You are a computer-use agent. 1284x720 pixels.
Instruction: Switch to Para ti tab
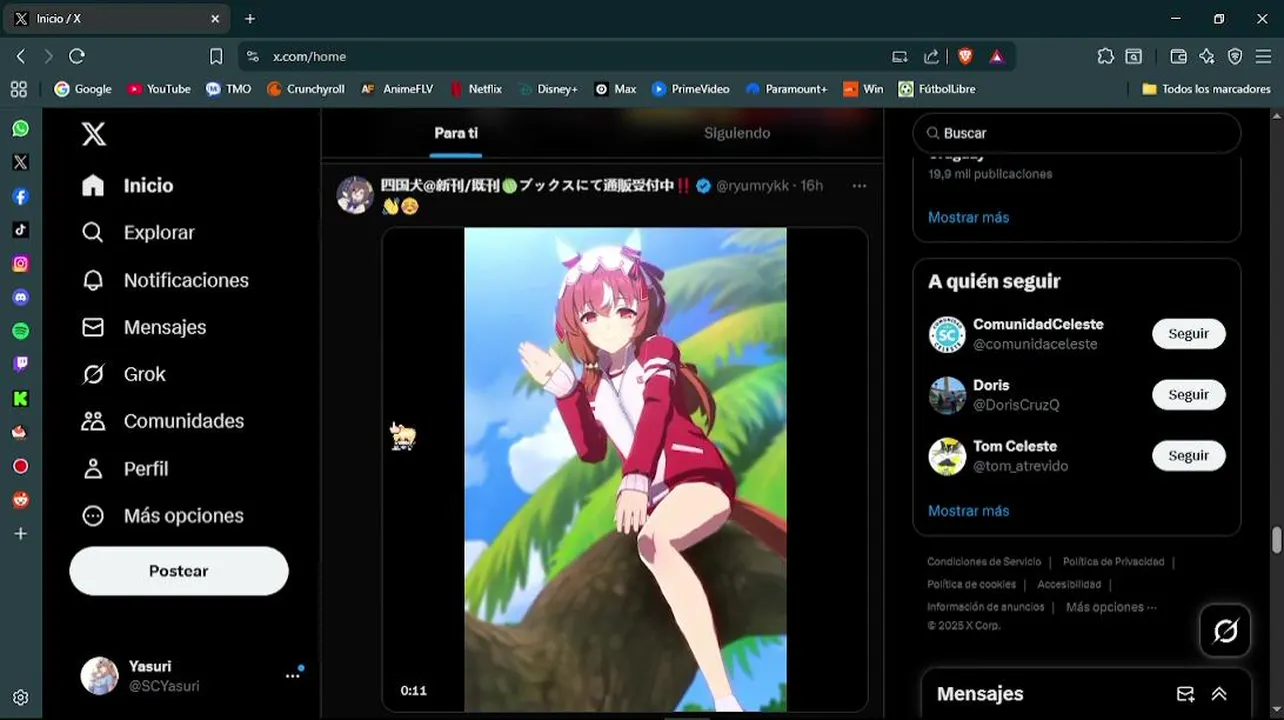[x=456, y=133]
